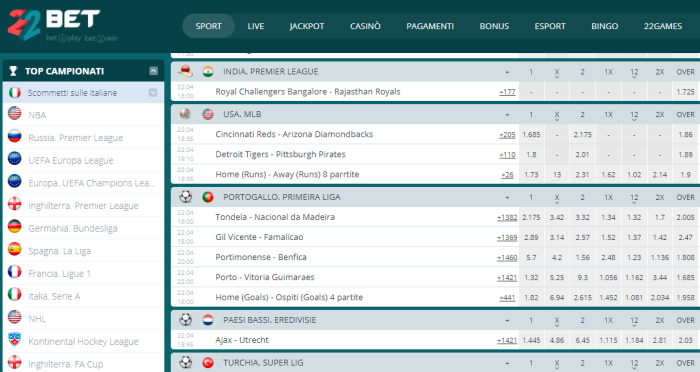Open the PAGAMENTI tab
The width and height of the screenshot is (700, 372).
point(430,26)
